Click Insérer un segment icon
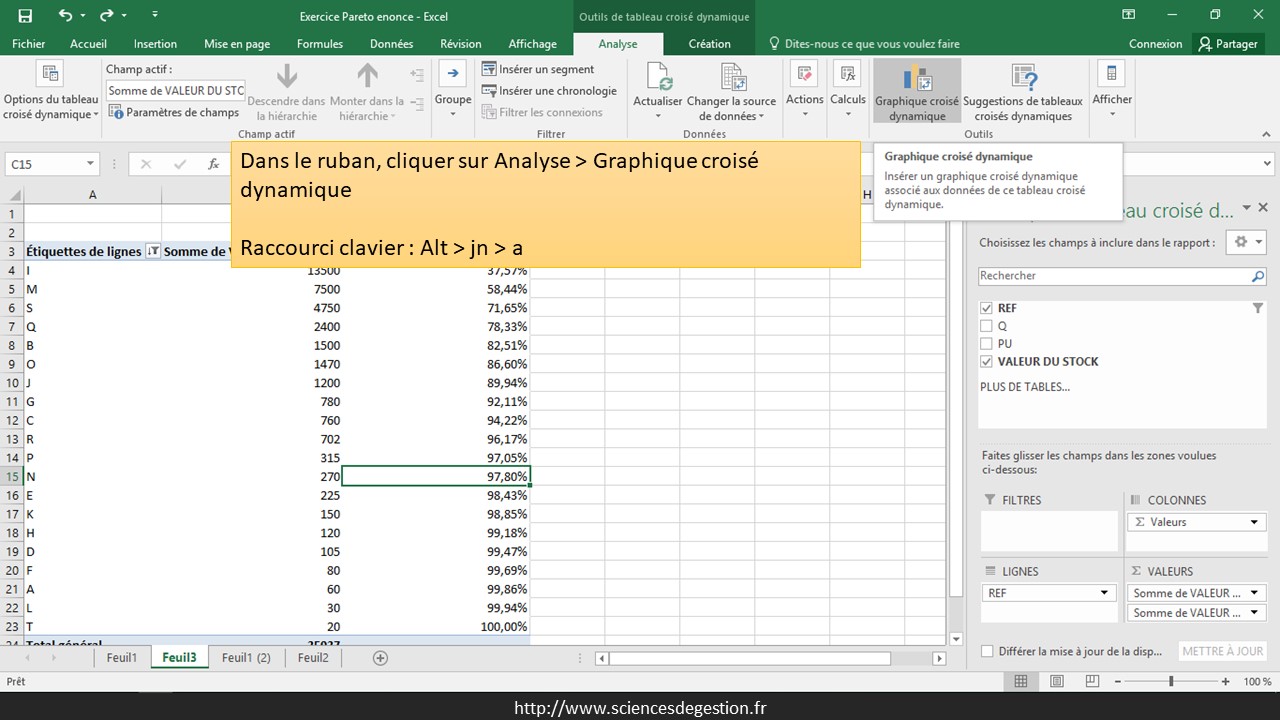The width and height of the screenshot is (1280, 720). point(489,69)
